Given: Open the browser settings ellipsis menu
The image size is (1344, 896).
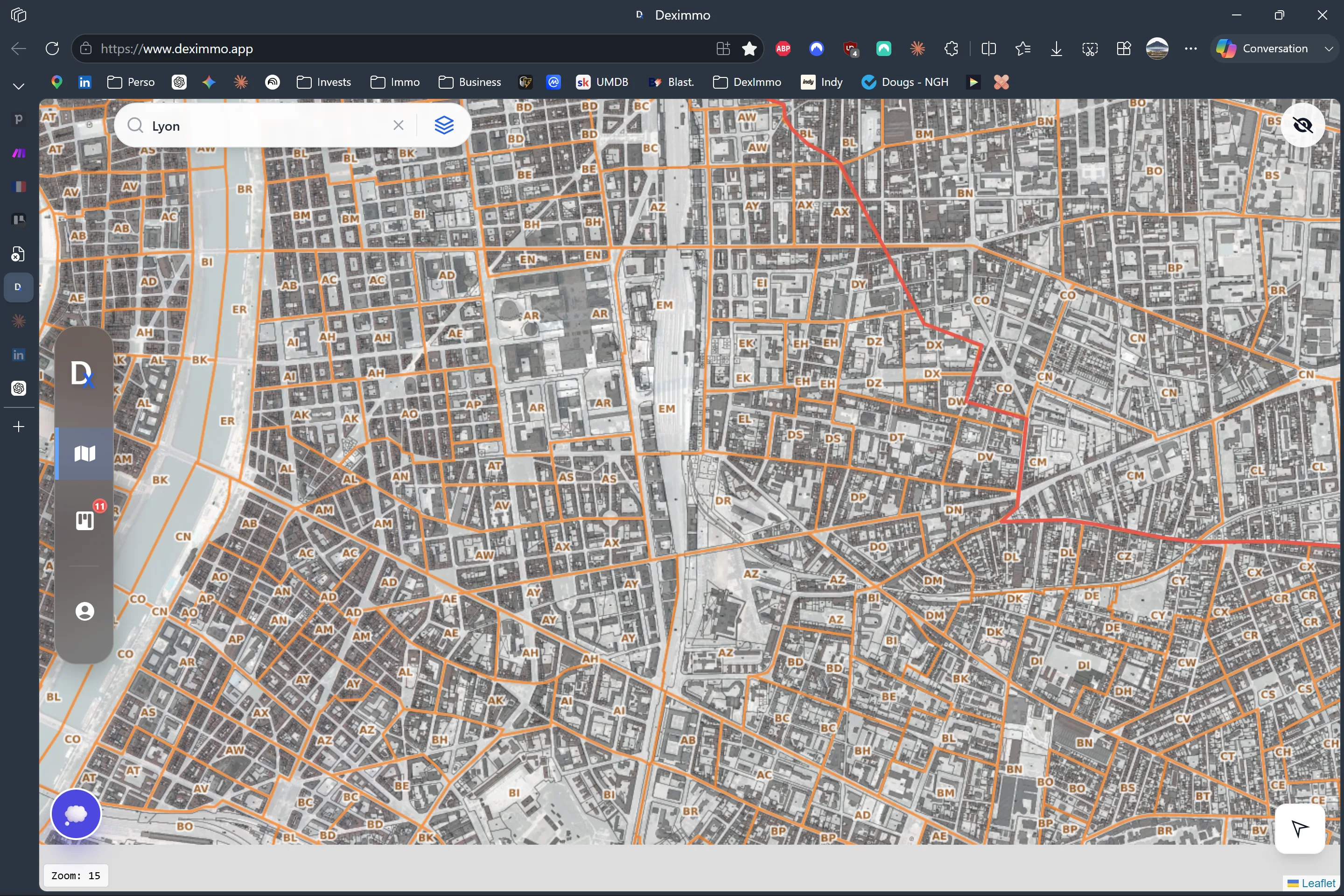Looking at the screenshot, I should point(1191,49).
